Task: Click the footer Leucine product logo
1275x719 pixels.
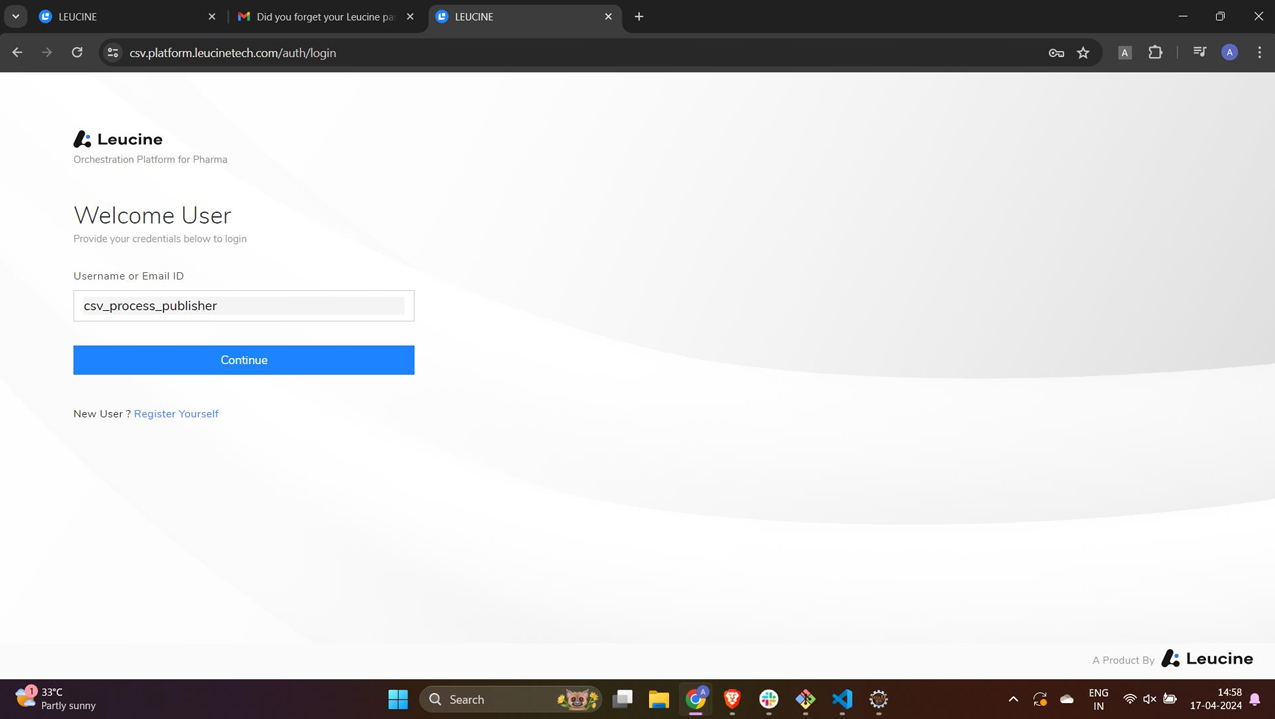Action: pyautogui.click(x=1207, y=659)
